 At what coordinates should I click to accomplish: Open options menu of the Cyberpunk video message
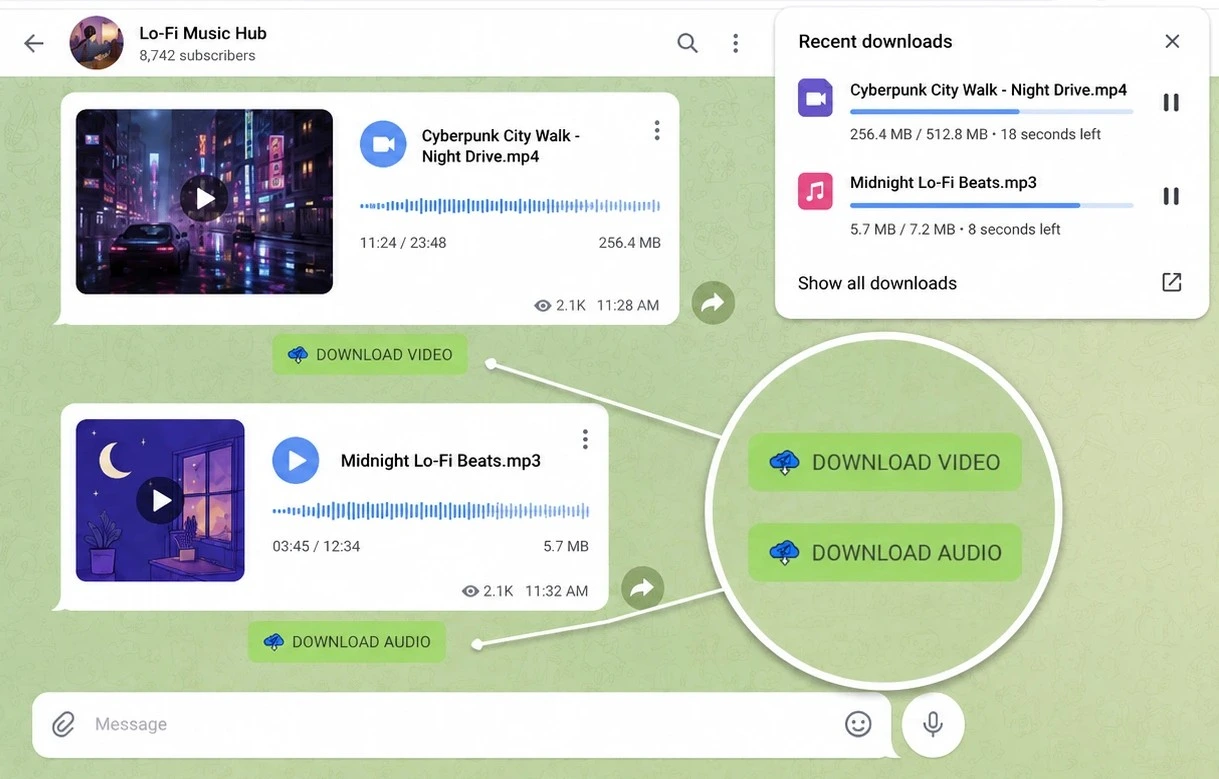tap(656, 131)
